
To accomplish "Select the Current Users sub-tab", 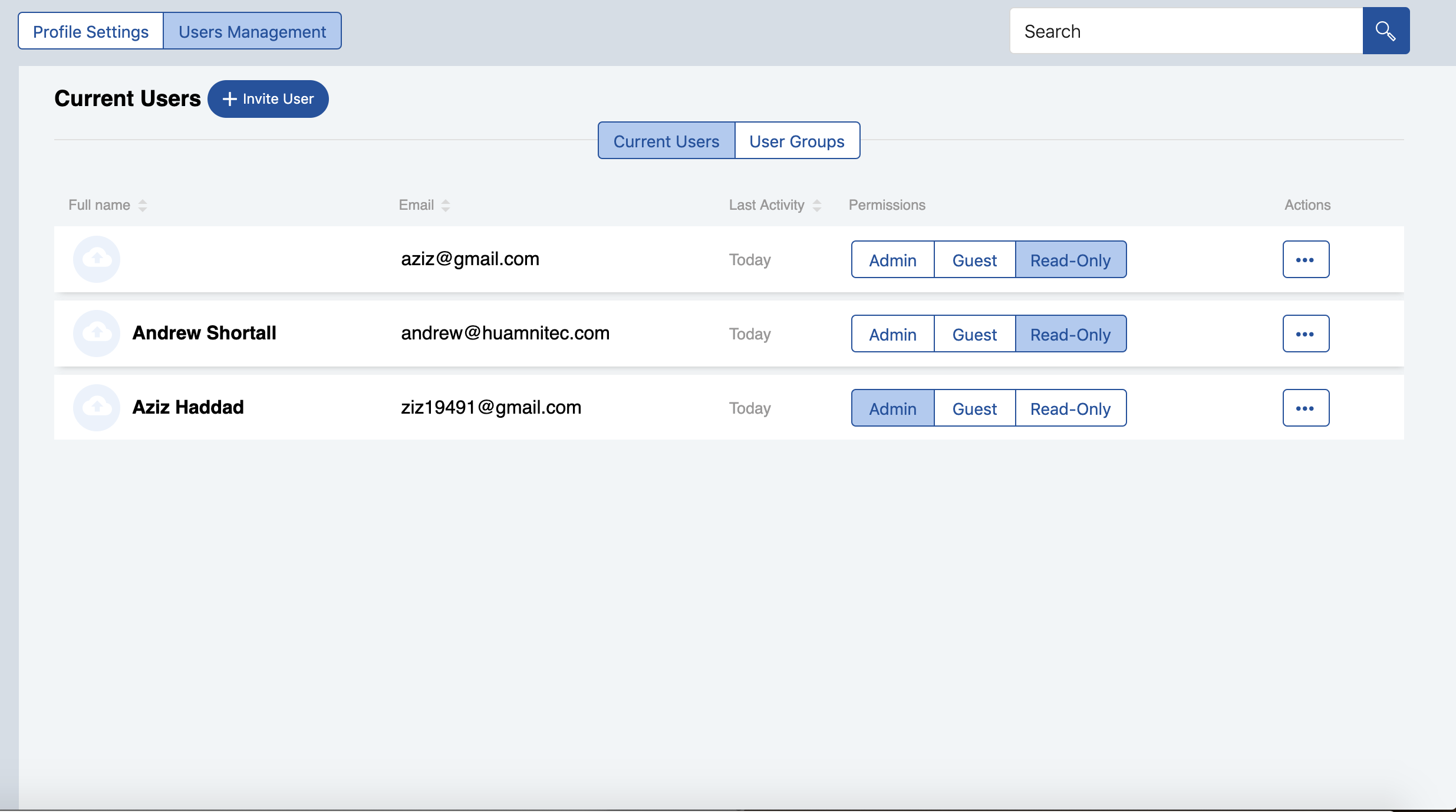I will coord(666,141).
